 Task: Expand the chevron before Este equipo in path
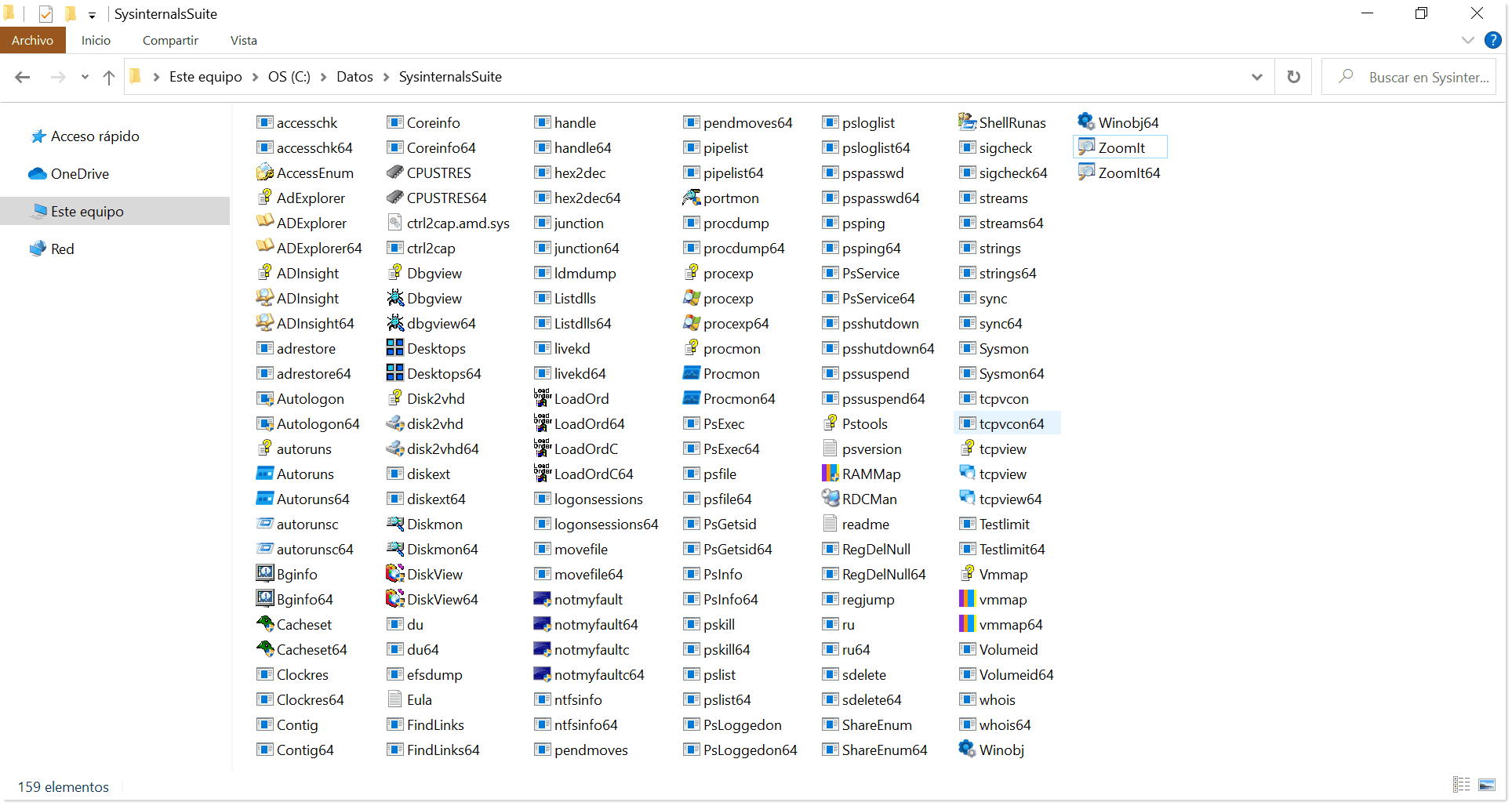pyautogui.click(x=156, y=77)
